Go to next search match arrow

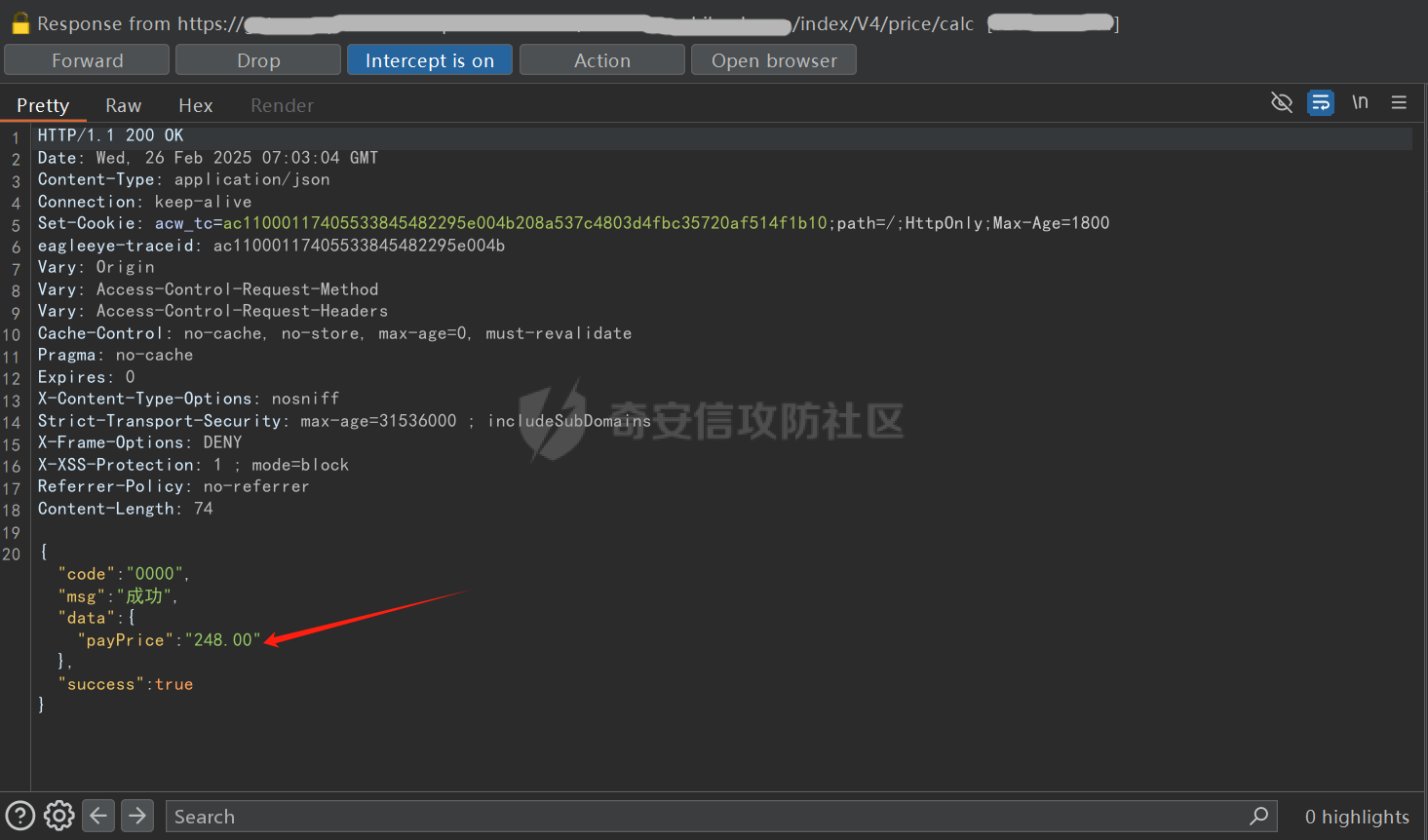(137, 816)
